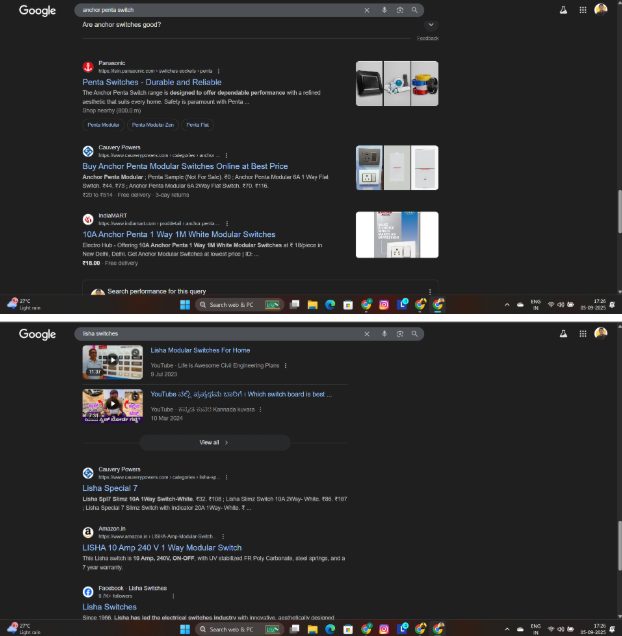Select the Penta Flat chip

pos(198,125)
